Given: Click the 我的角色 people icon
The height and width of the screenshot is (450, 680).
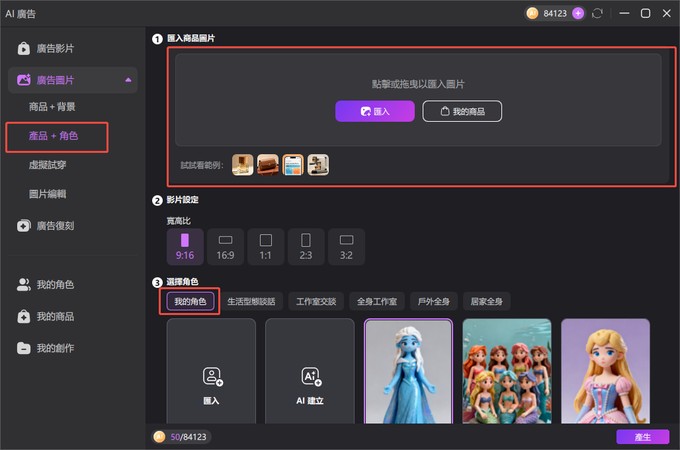Looking at the screenshot, I should coord(23,285).
